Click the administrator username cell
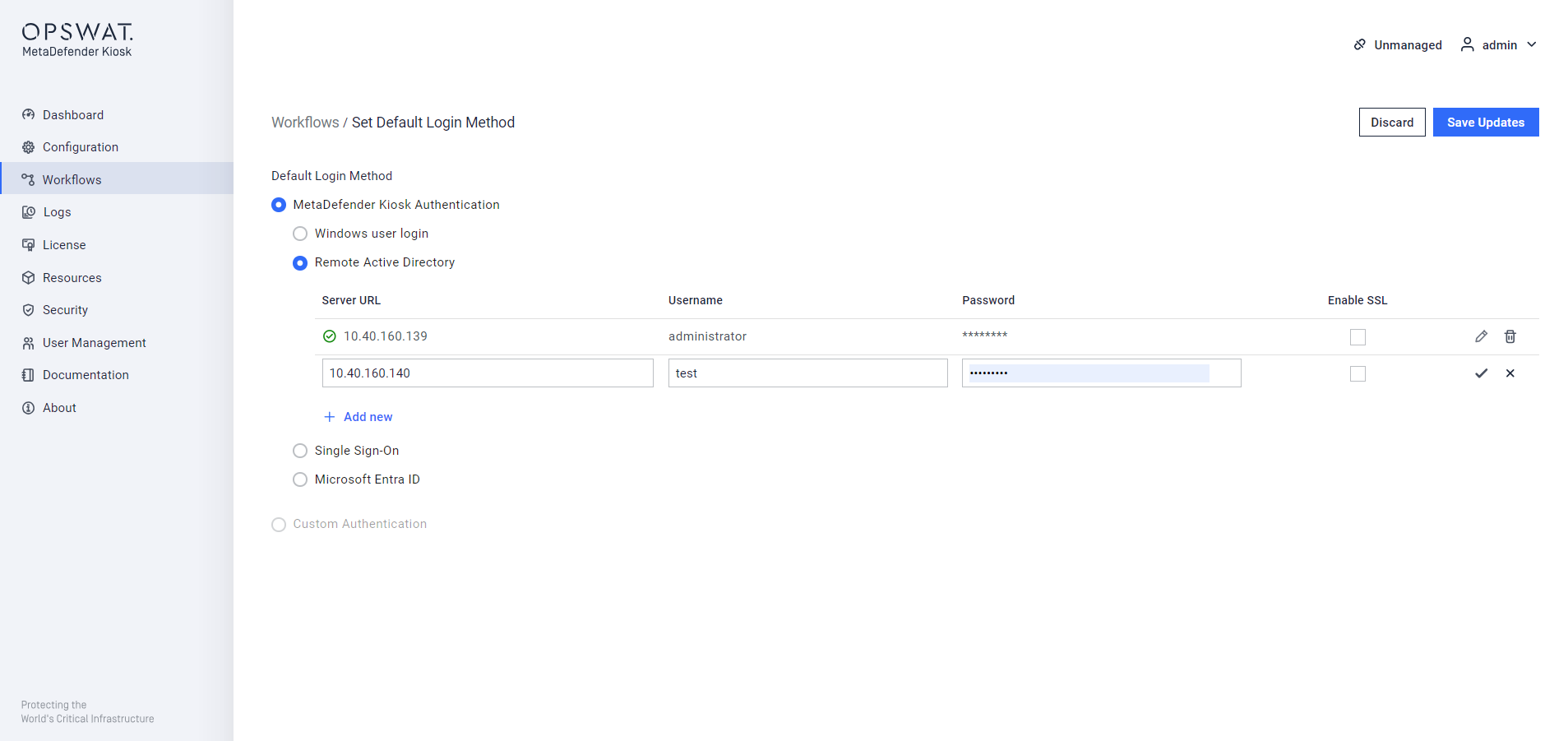1568x741 pixels. tap(708, 336)
